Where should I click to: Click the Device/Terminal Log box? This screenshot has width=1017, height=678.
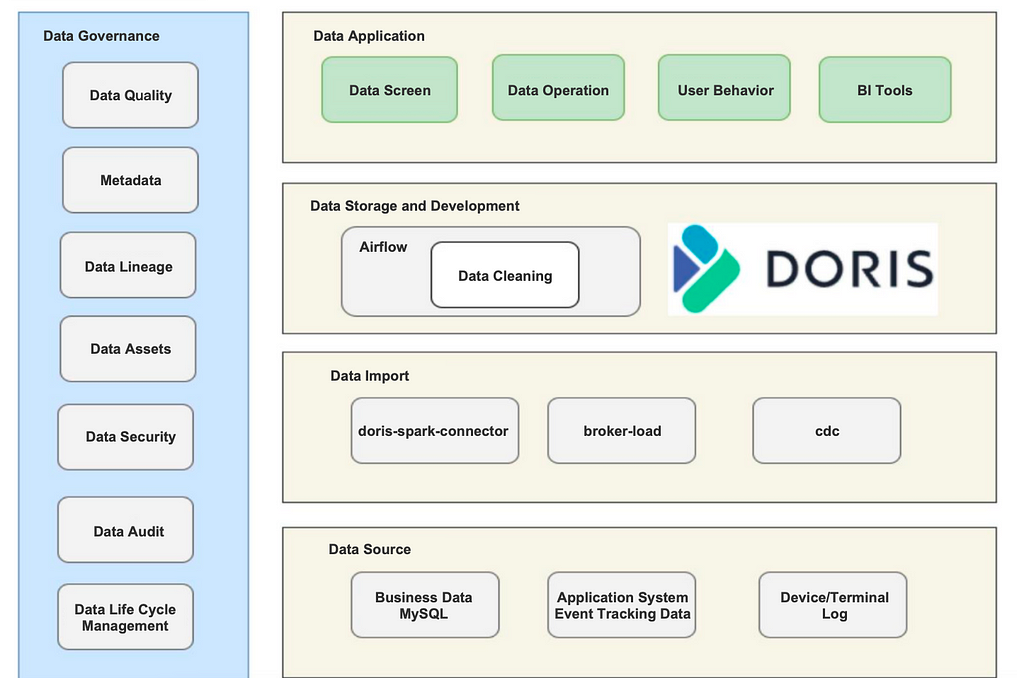[x=833, y=605]
